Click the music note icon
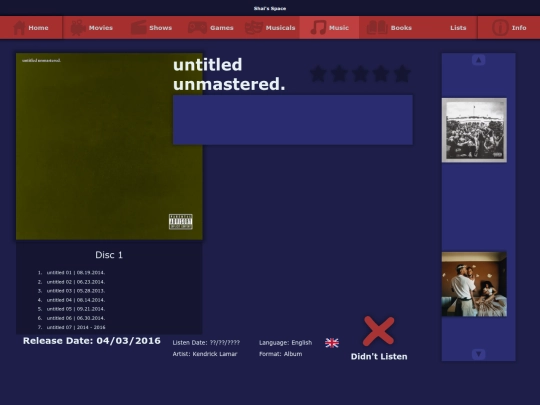Viewport: 540px width, 405px height. 318,28
